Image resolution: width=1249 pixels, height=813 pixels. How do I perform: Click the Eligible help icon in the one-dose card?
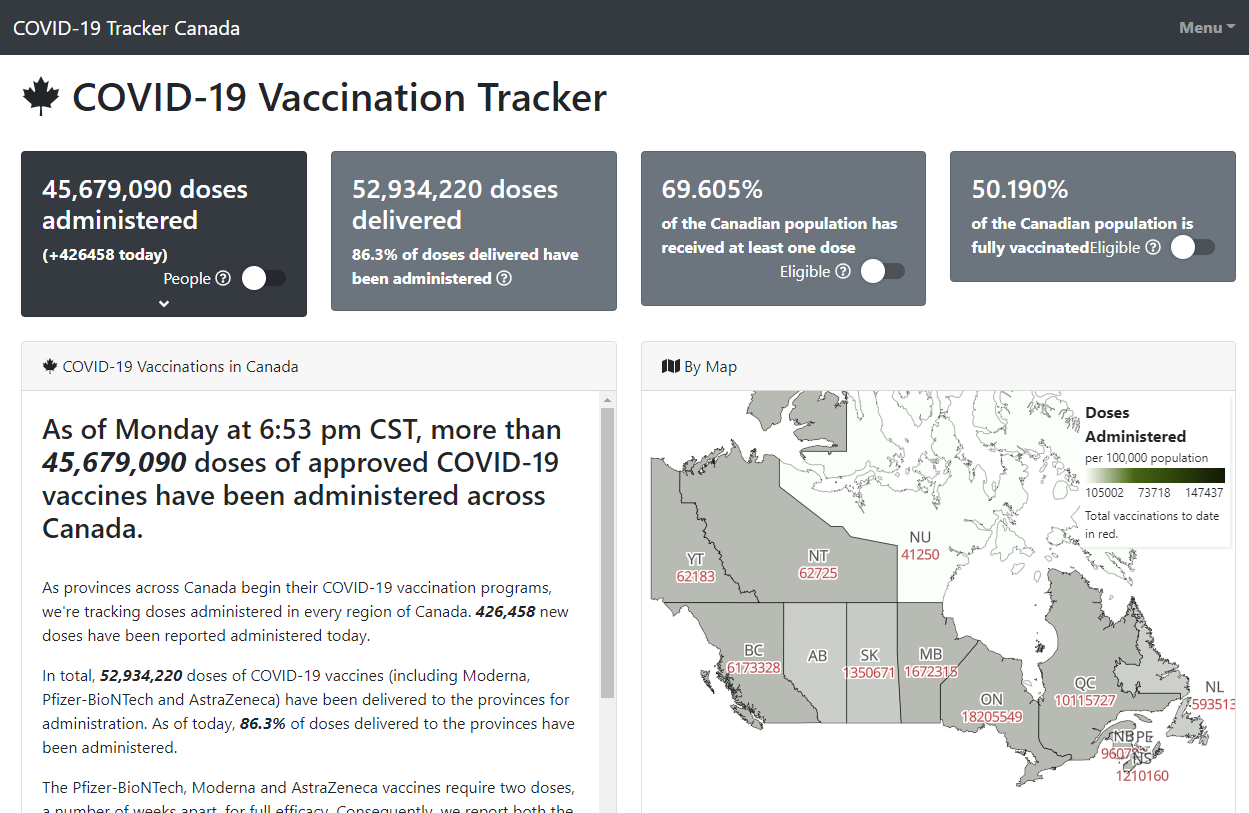(x=843, y=271)
